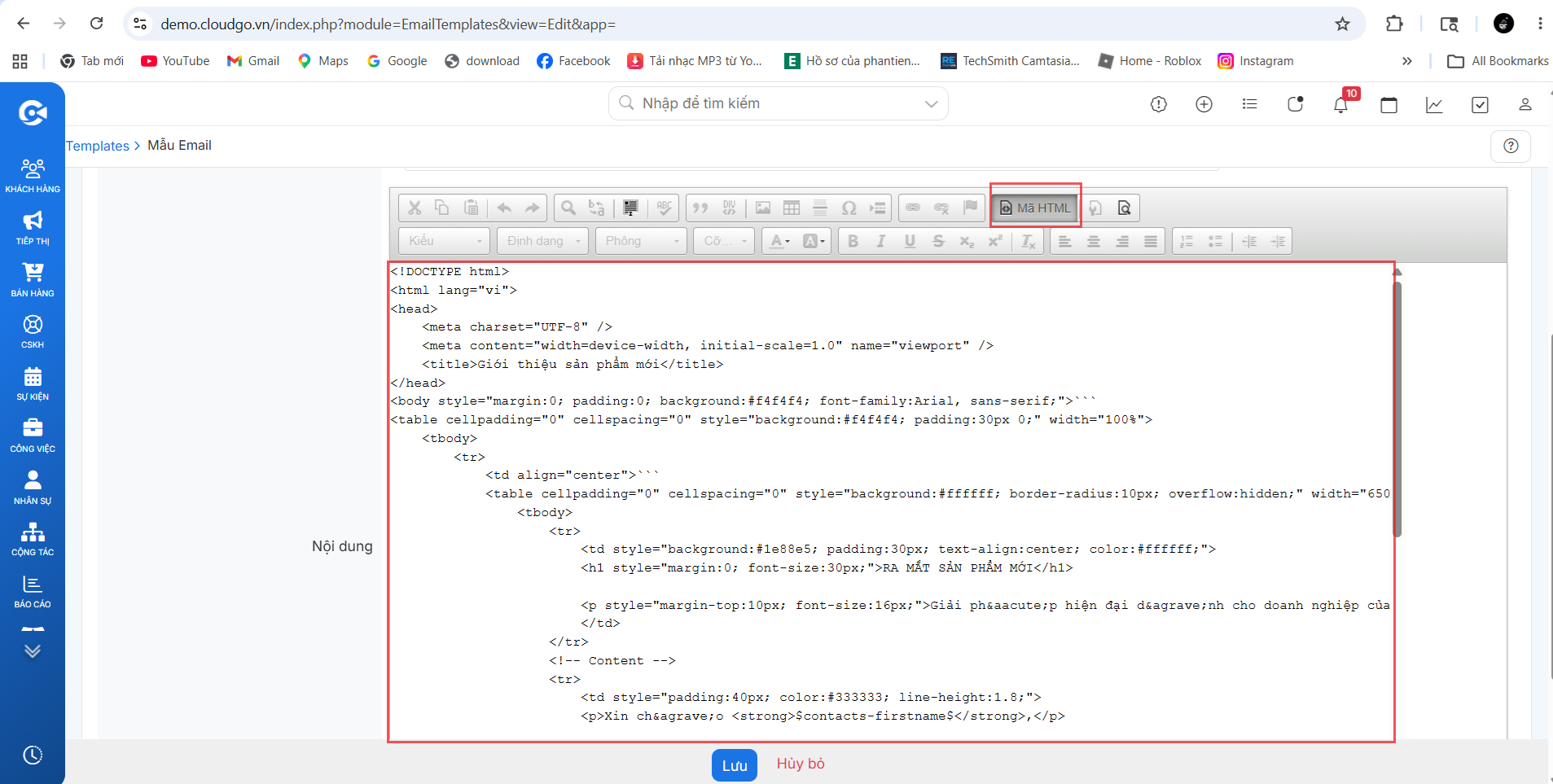This screenshot has width=1553, height=784.
Task: Click the Preview document icon
Action: (x=1125, y=208)
